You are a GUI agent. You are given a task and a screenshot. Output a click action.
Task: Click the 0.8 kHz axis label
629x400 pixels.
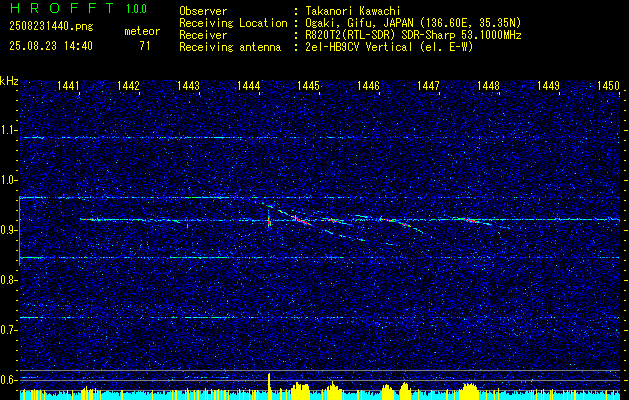coord(8,280)
